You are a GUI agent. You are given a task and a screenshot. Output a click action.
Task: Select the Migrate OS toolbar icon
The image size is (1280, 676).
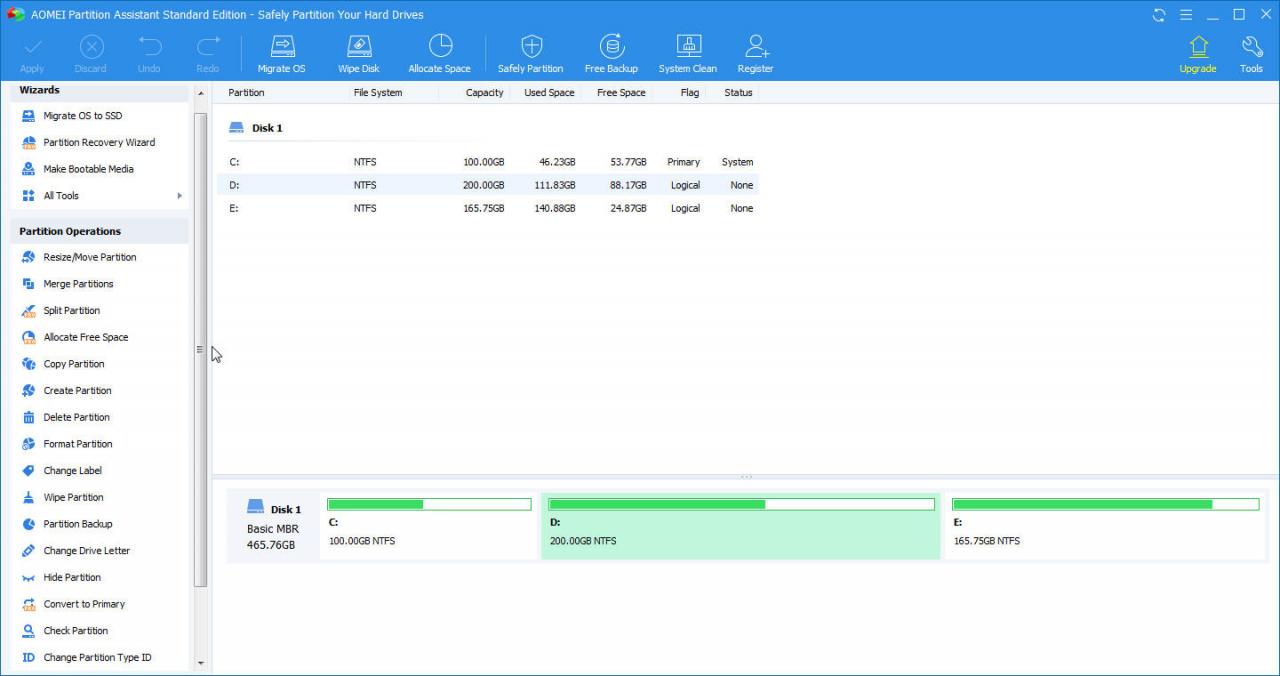click(x=281, y=52)
